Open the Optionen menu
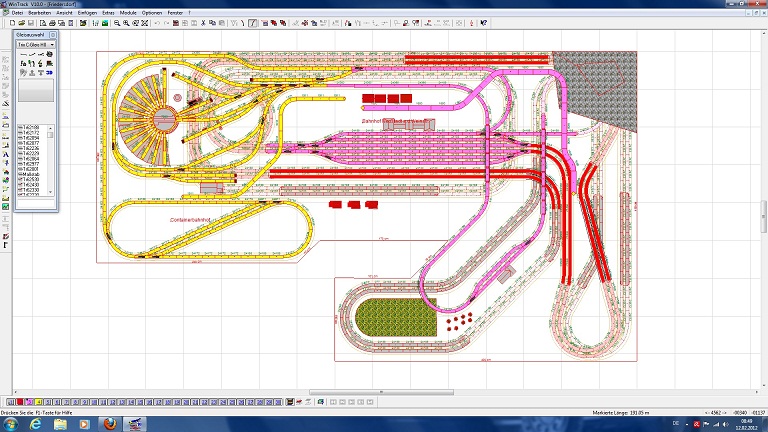768x432 pixels. 151,13
